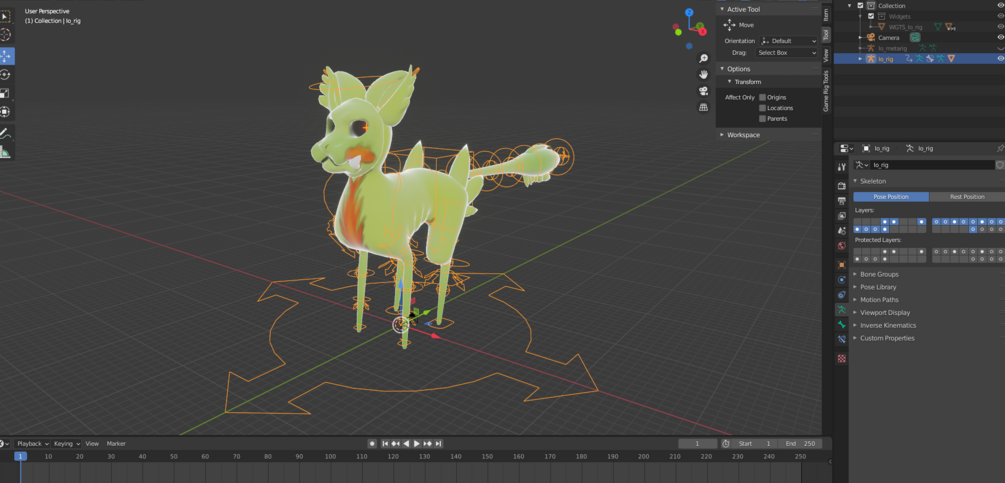Click the fake user shield icon beside lo_rig
The height and width of the screenshot is (483, 1005).
tap(1000, 165)
